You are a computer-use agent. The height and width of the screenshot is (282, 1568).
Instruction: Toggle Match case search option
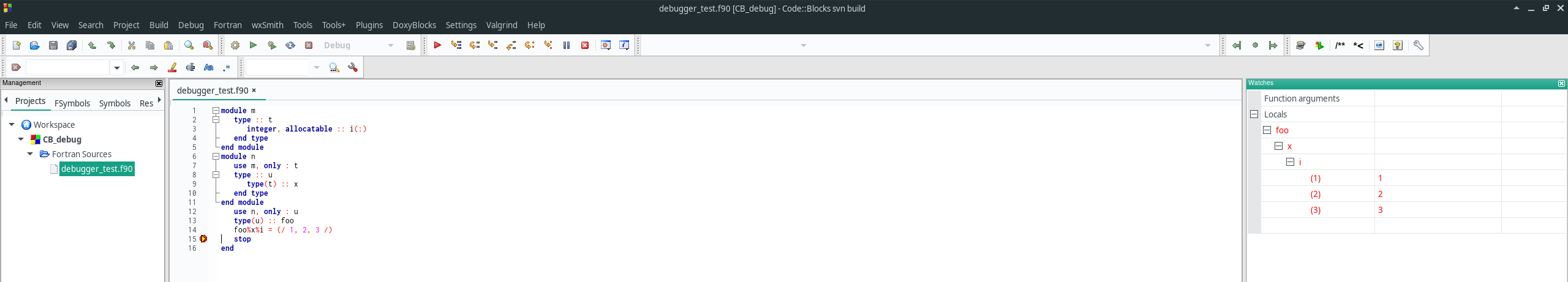(209, 67)
